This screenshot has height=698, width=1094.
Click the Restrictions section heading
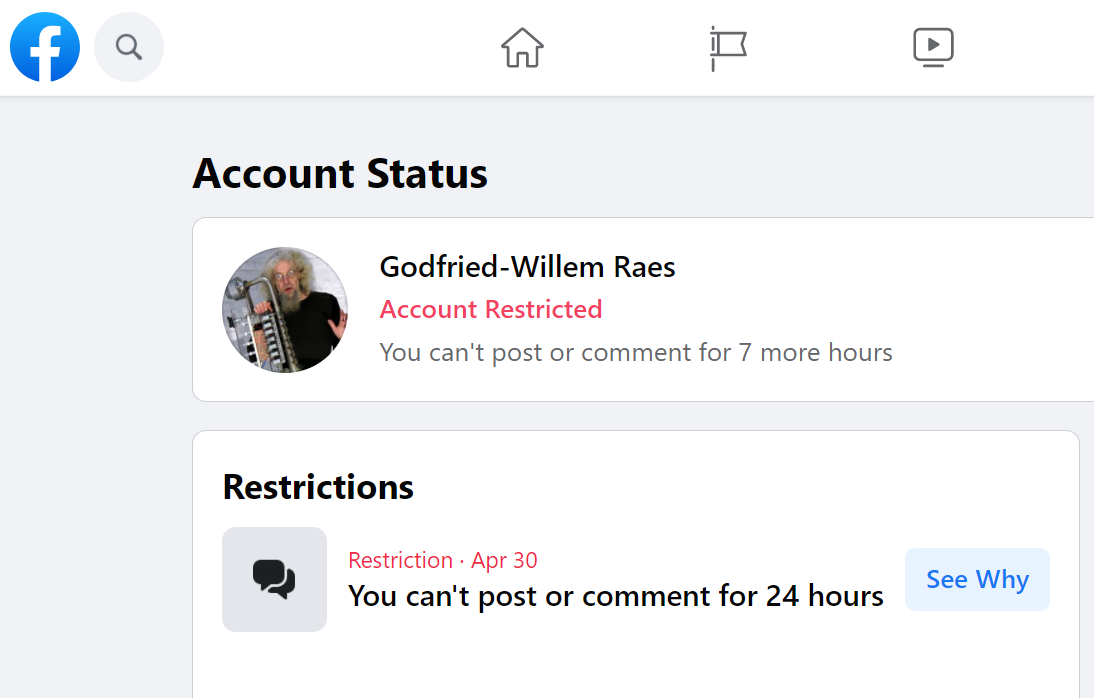[318, 487]
